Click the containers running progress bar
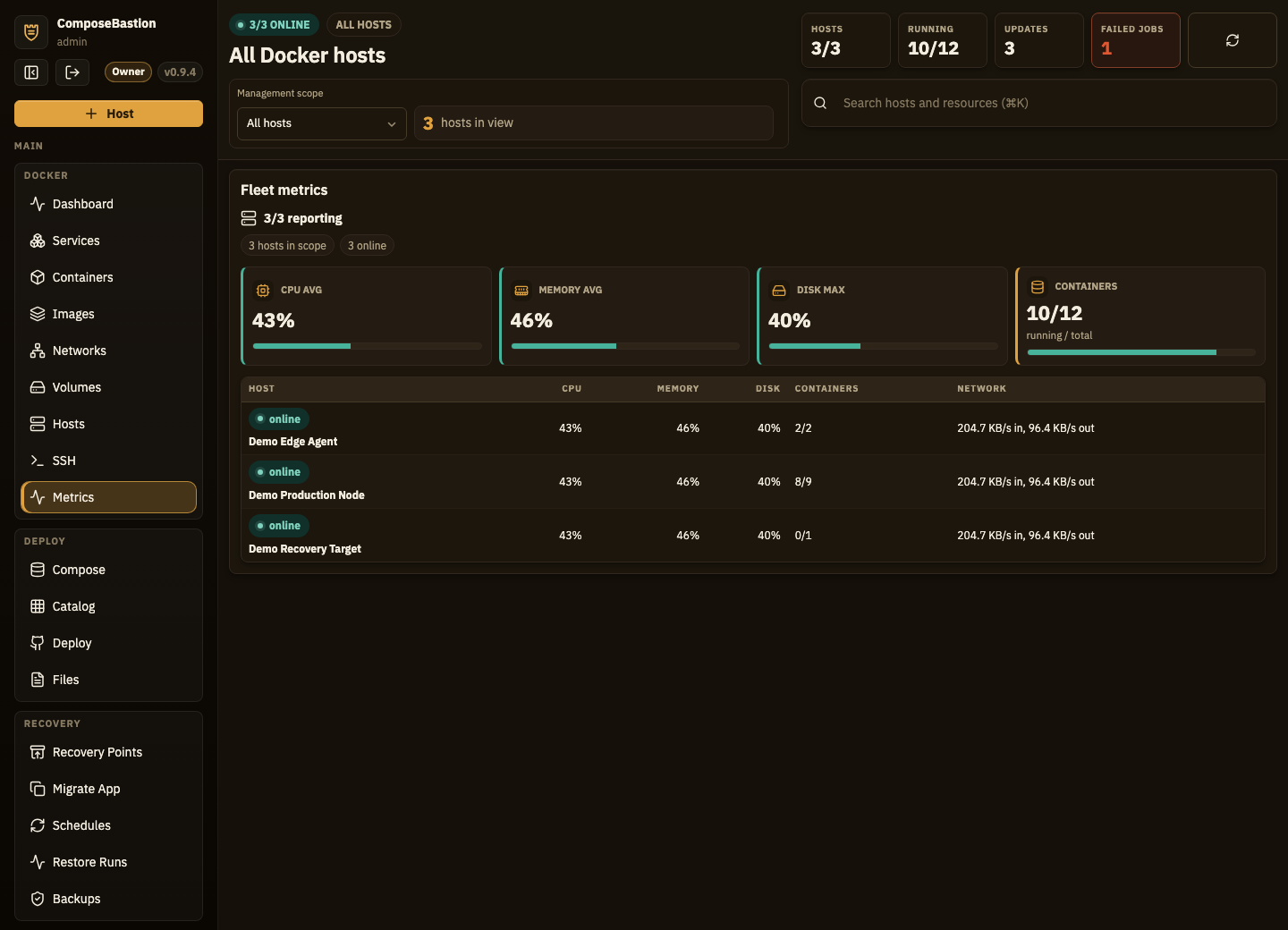 [1141, 352]
